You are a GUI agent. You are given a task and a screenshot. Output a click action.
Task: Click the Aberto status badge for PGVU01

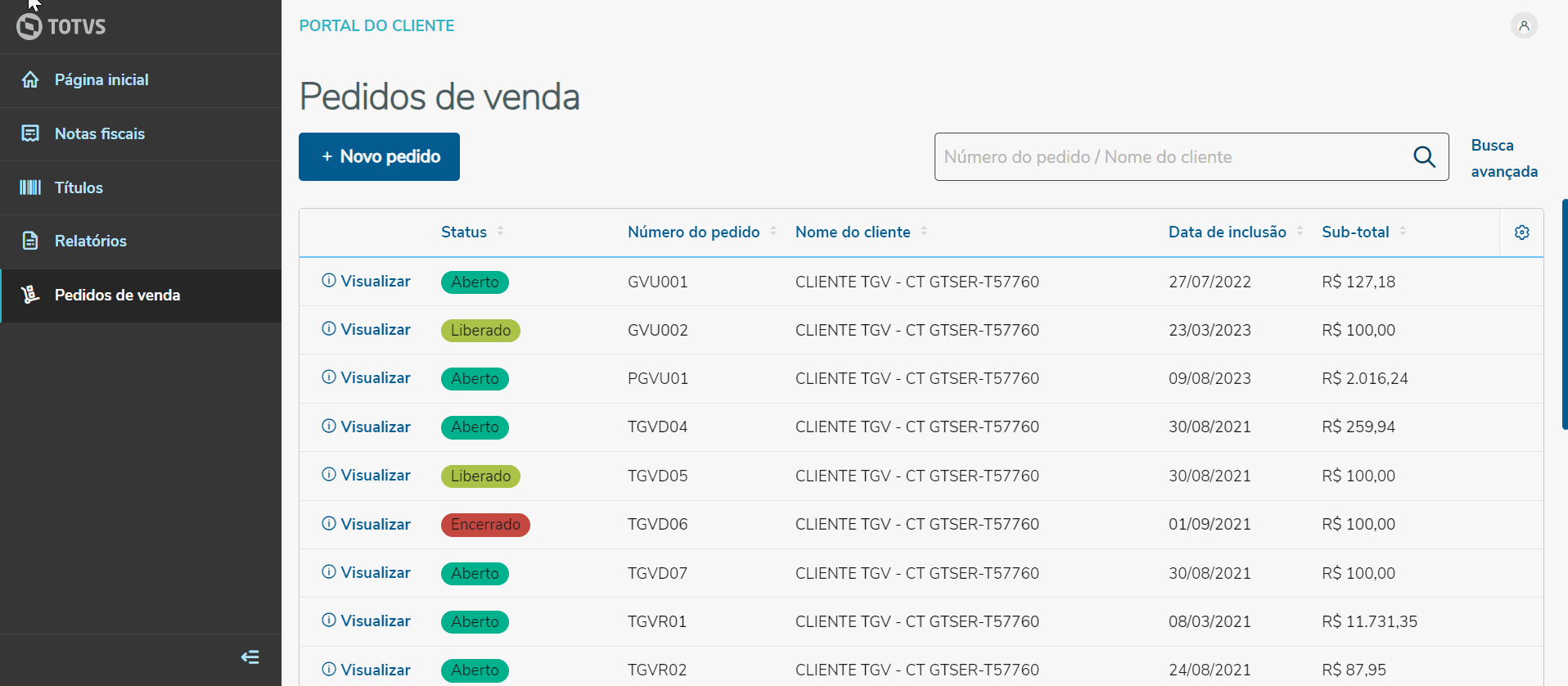point(475,379)
